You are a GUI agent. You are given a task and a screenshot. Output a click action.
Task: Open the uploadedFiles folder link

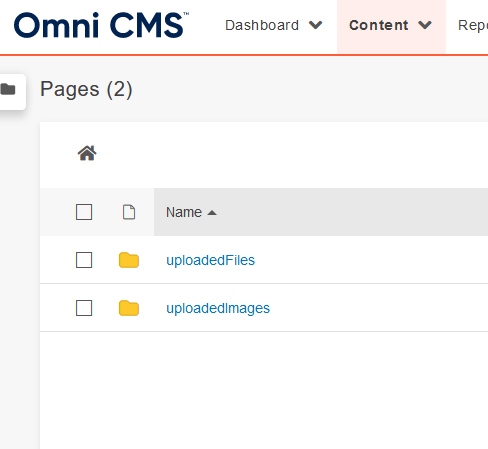click(x=210, y=260)
